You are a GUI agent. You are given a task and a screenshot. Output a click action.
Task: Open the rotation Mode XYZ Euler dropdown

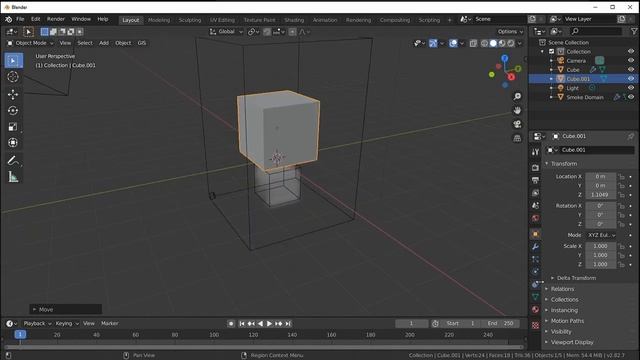point(601,235)
